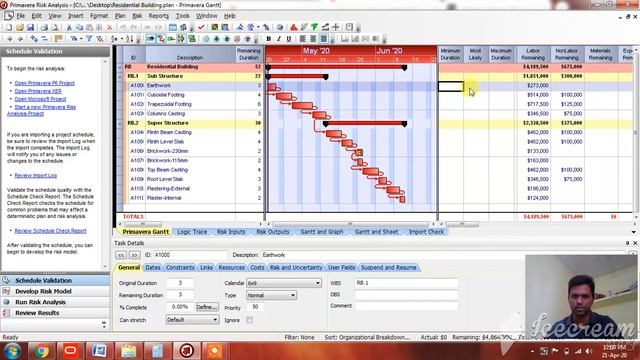
Task: Click the Italic I formatting icon
Action: (279, 39)
